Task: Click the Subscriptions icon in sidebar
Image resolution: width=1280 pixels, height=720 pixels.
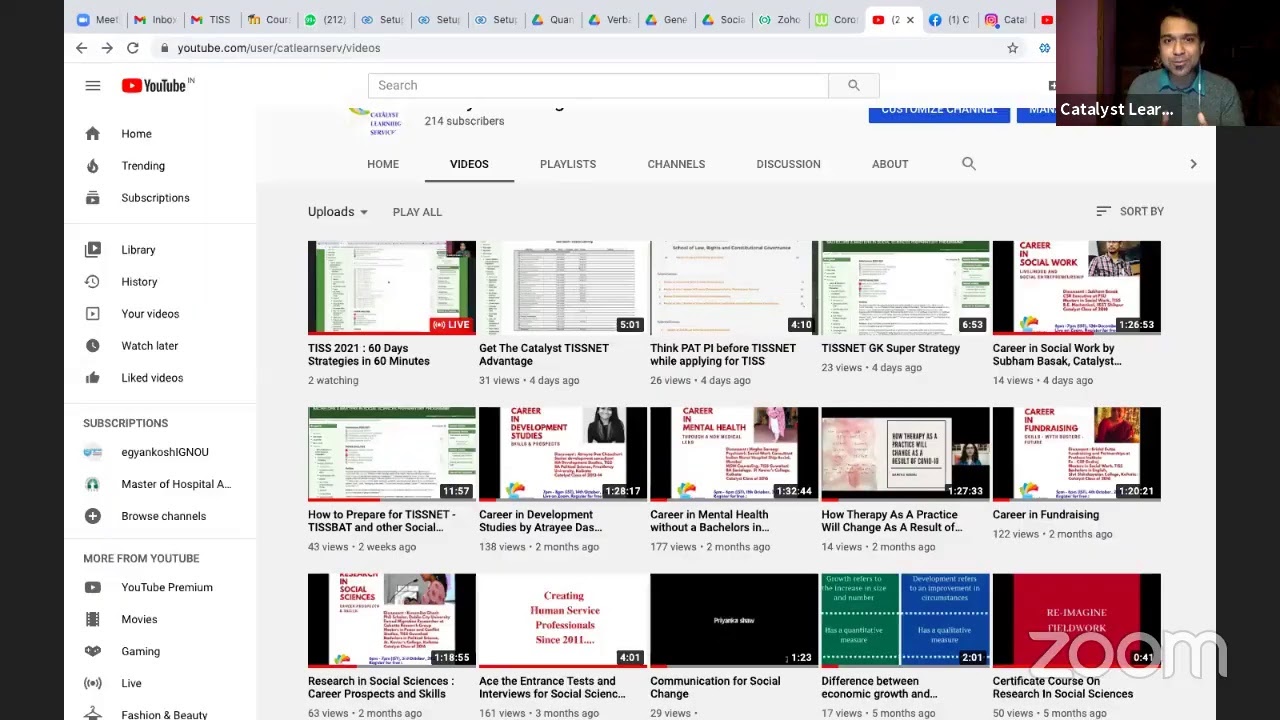Action: [x=93, y=198]
